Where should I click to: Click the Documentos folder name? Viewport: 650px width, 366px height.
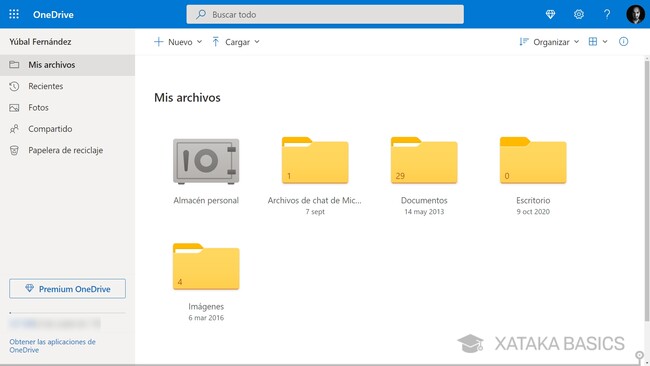pyautogui.click(x=424, y=201)
